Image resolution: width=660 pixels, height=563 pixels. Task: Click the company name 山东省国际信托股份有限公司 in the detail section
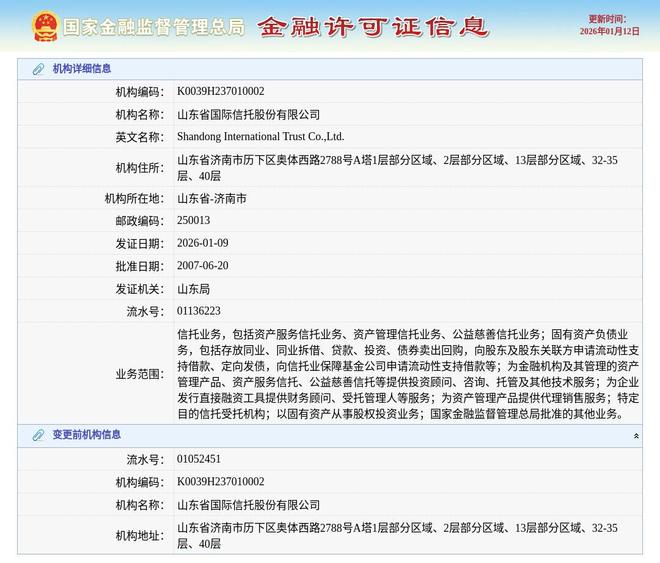tap(249, 115)
